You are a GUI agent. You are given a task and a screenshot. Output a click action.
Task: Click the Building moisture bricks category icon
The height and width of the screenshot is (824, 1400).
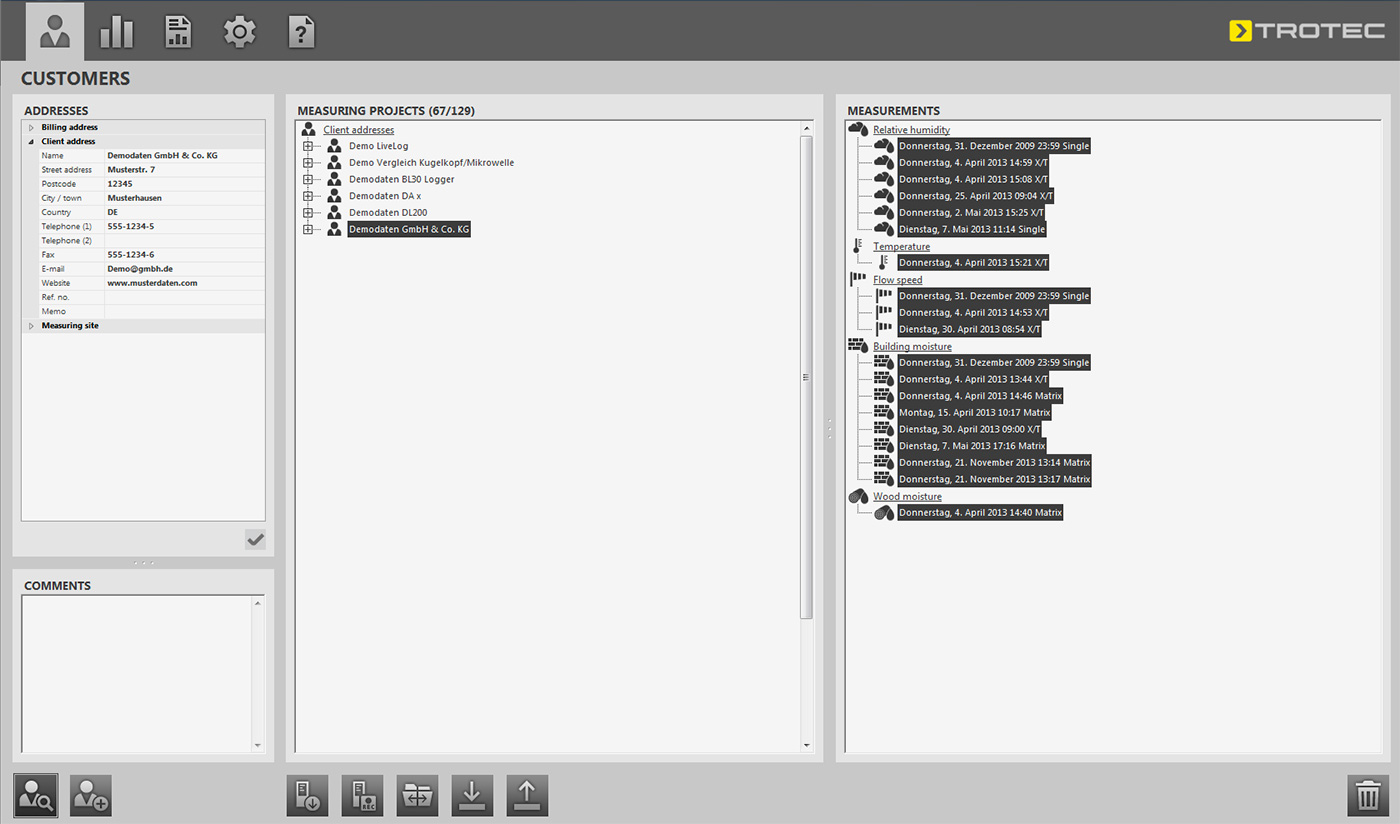(858, 346)
